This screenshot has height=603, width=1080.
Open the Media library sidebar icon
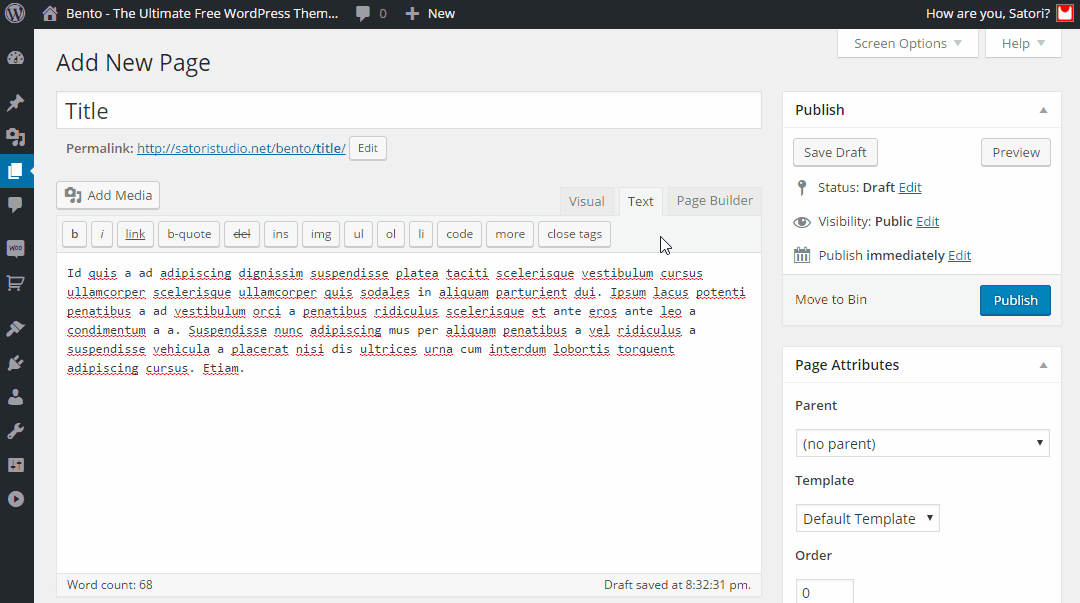click(x=15, y=137)
